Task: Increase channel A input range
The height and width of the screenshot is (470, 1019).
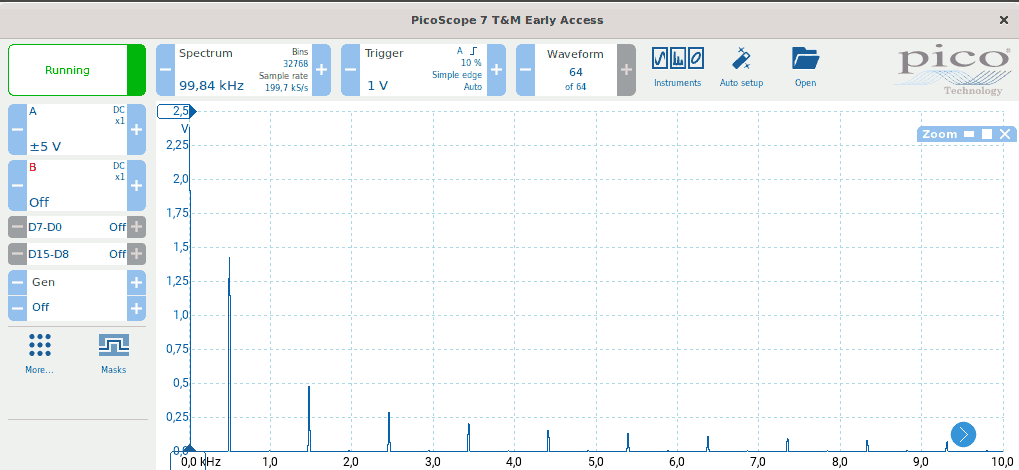Action: (x=136, y=129)
